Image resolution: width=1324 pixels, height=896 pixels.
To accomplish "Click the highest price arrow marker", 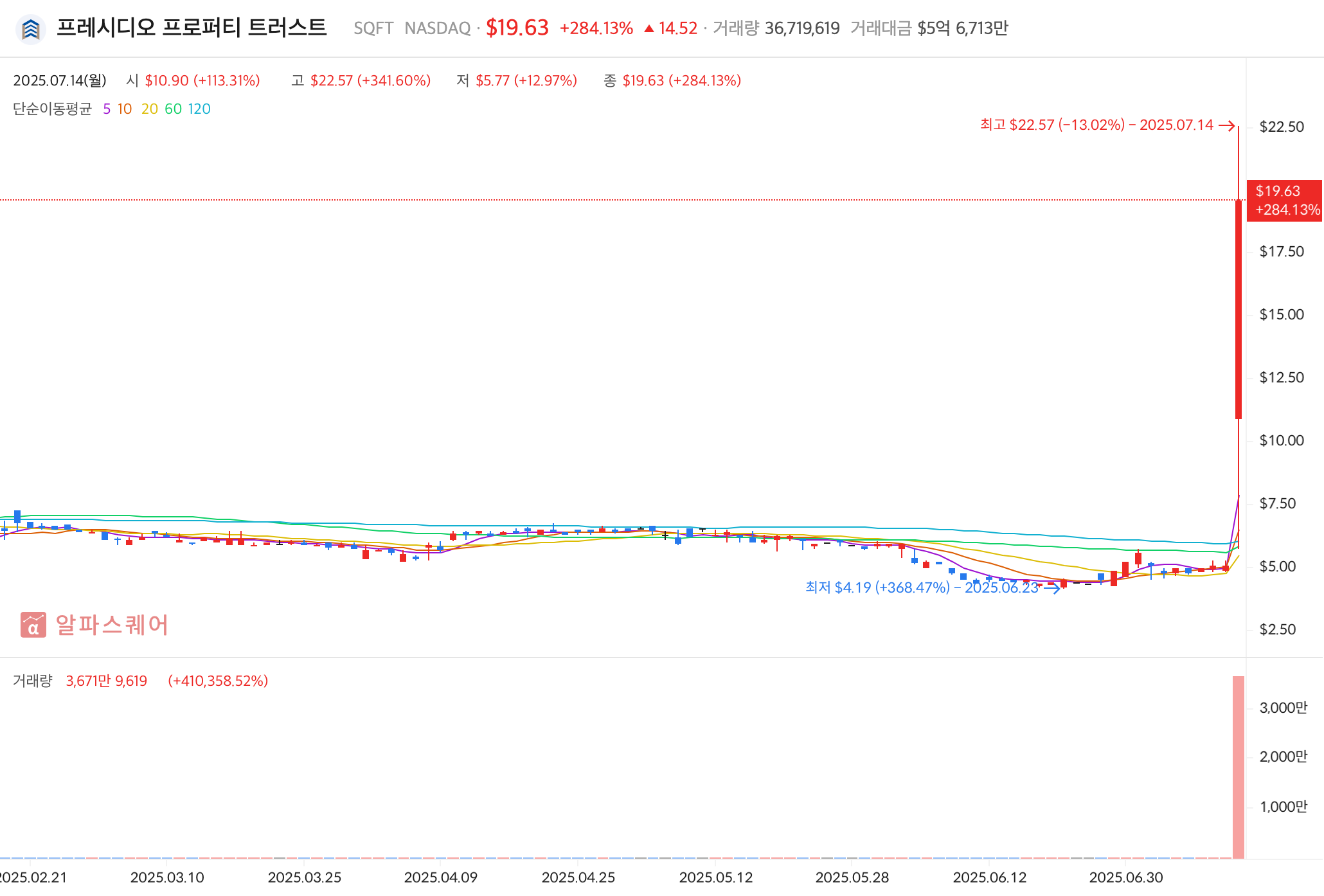I will 1226,125.
